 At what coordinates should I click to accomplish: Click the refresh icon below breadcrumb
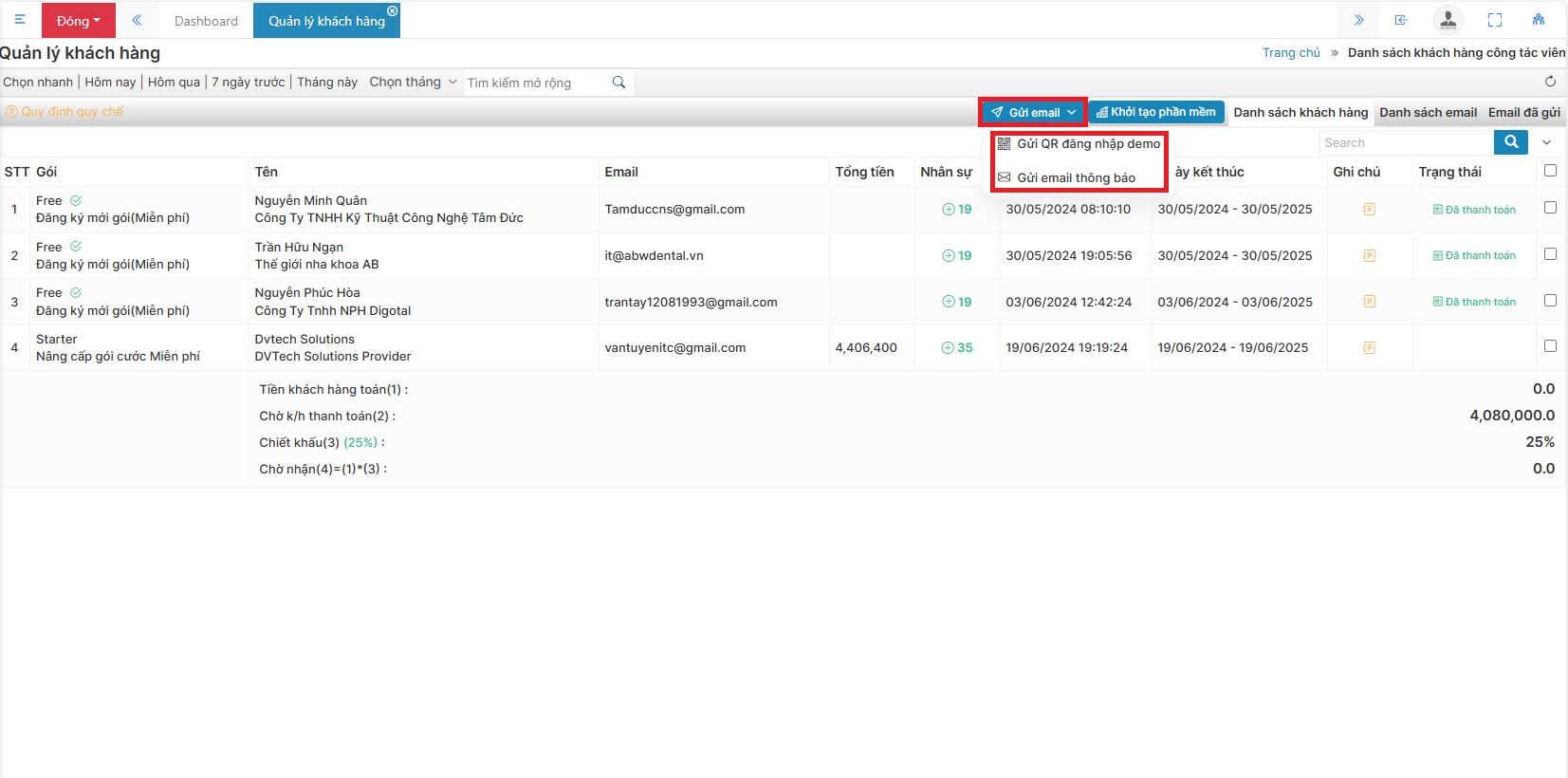click(1550, 82)
